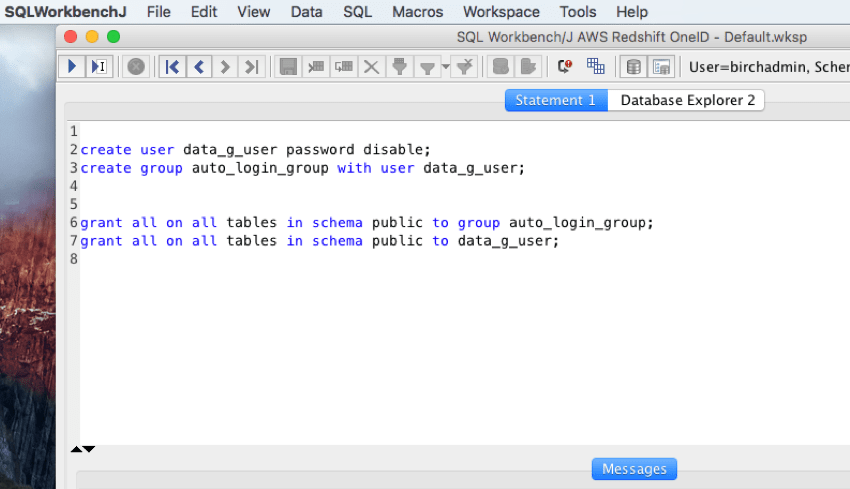Viewport: 850px width, 489px height.
Task: Expand editor with the down divider arrow
Action: pyautogui.click(x=89, y=449)
